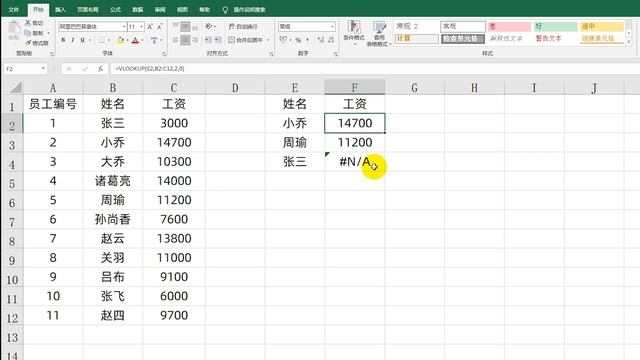Increase the cell indent
Viewport: 640px width, 360px height.
(x=218, y=40)
